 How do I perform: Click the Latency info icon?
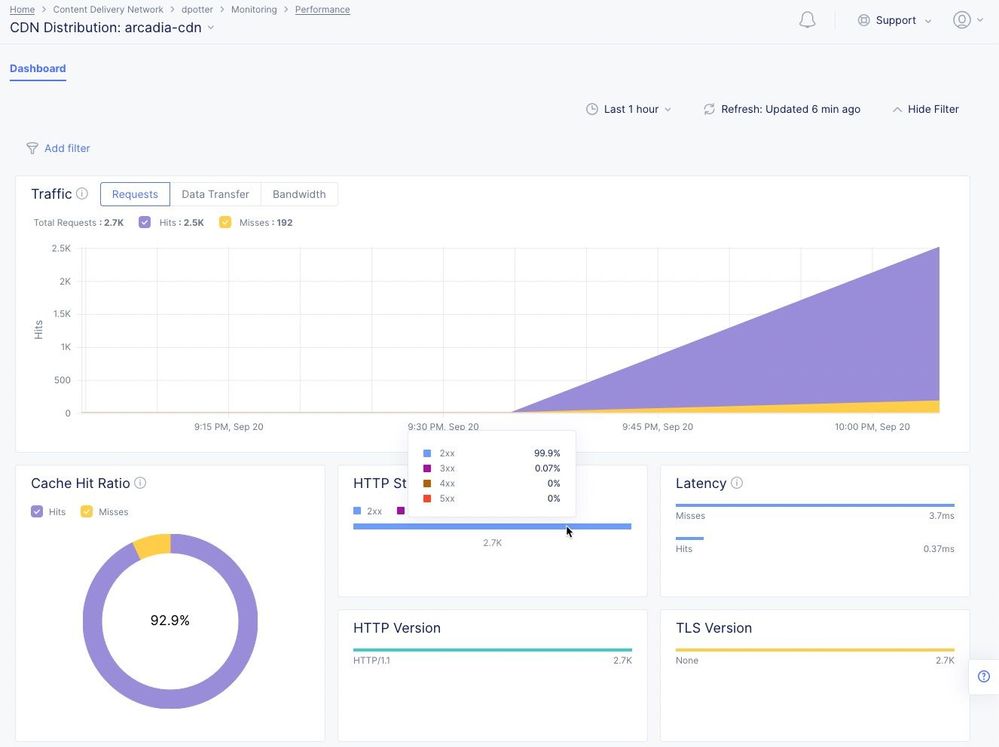click(x=737, y=483)
